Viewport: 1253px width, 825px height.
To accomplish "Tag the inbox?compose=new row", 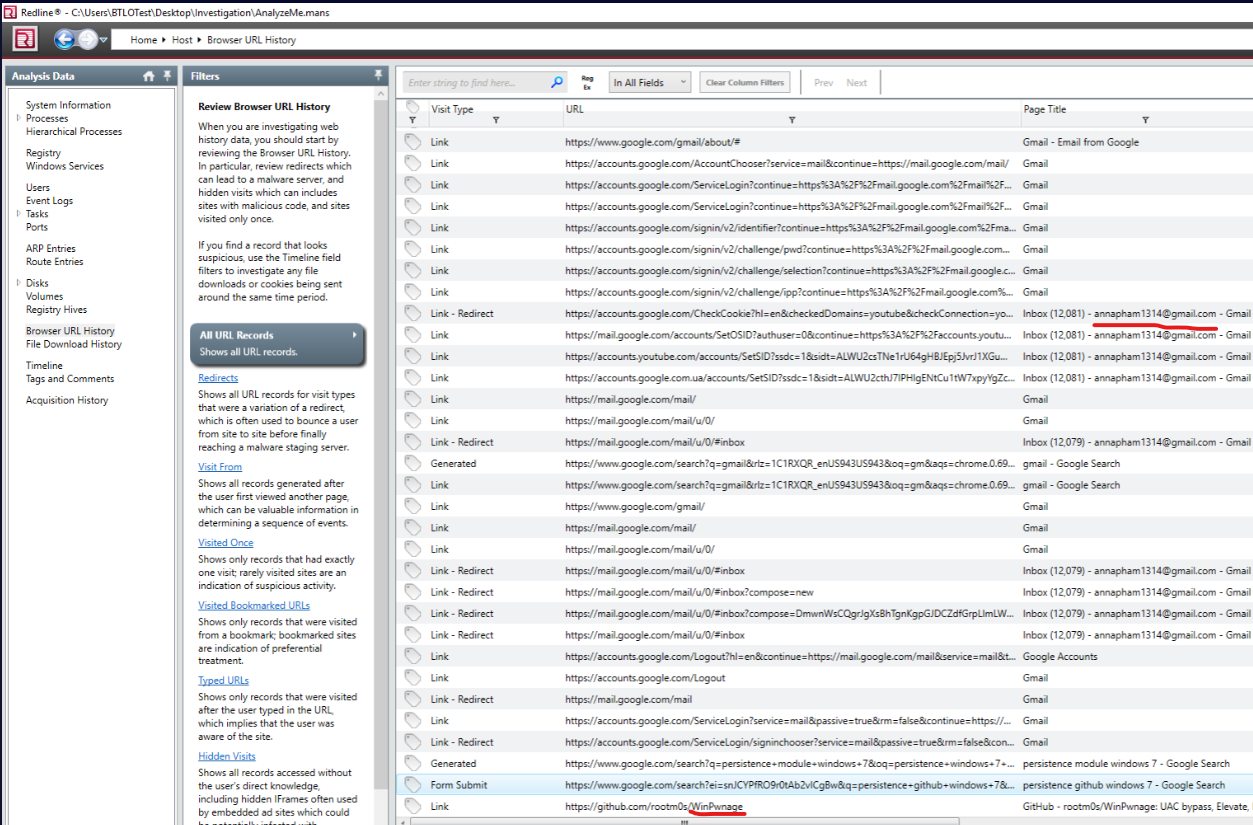I will [x=412, y=592].
